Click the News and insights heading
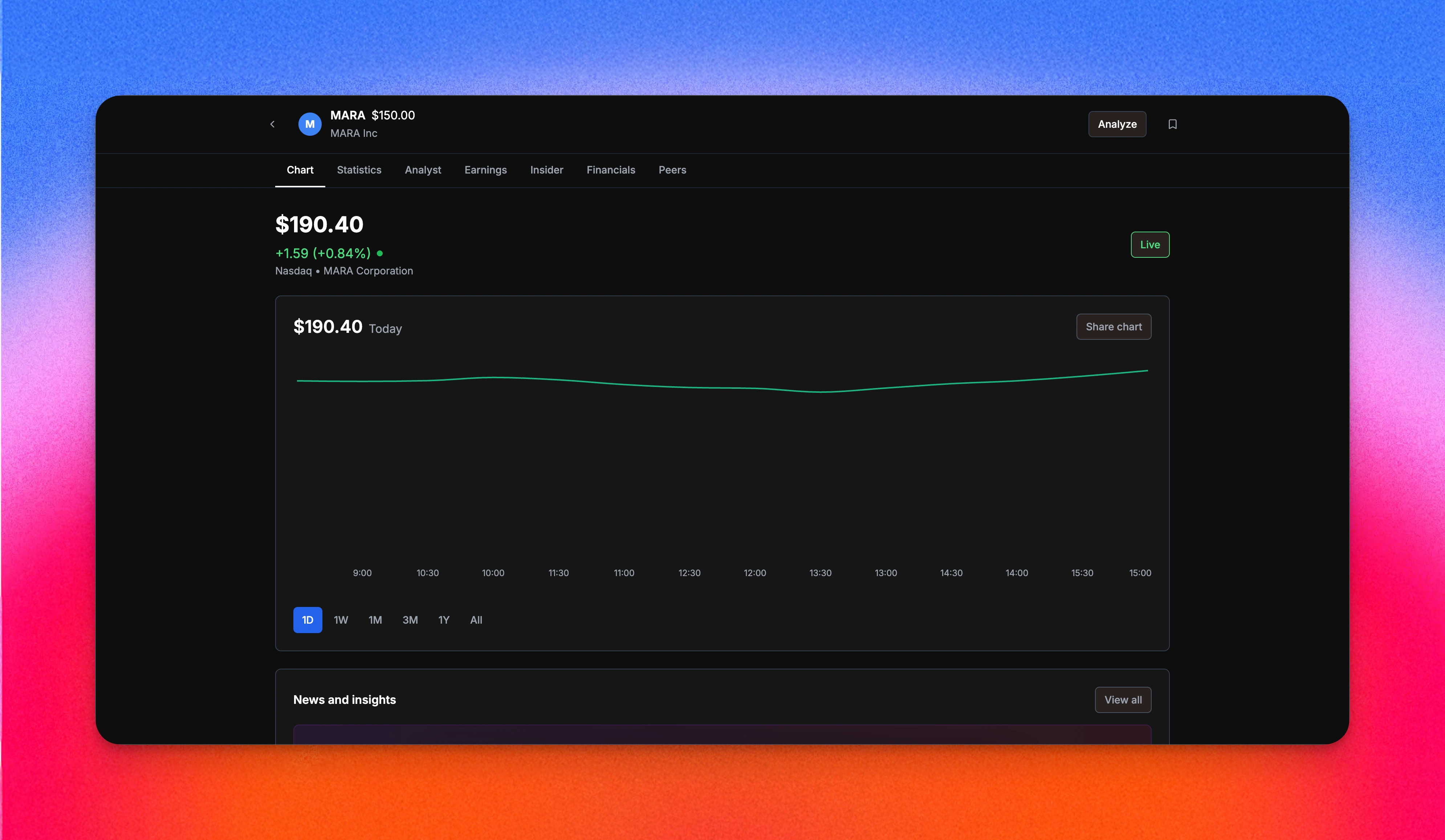Image resolution: width=1445 pixels, height=840 pixels. pyautogui.click(x=345, y=700)
